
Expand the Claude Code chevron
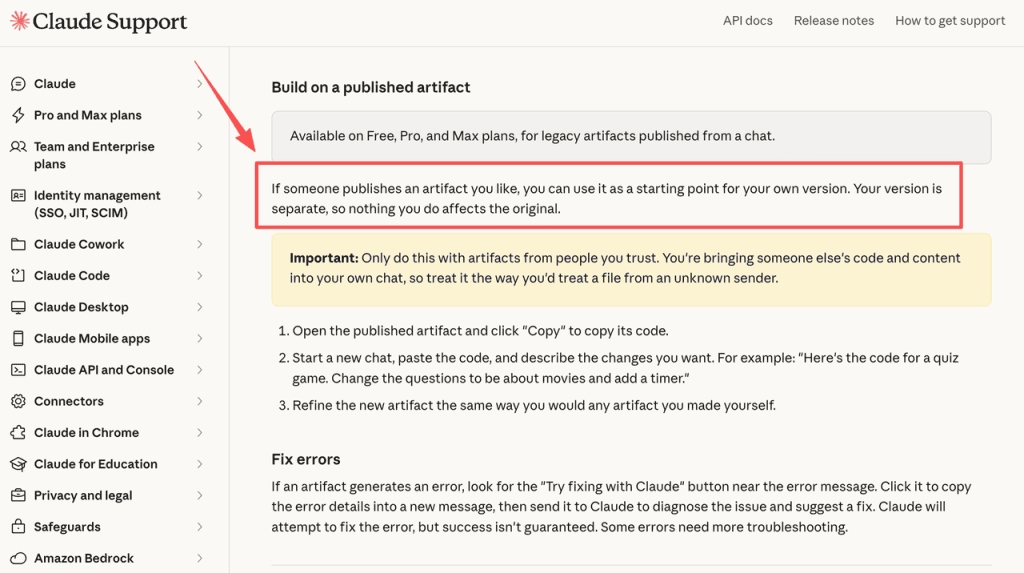coord(200,276)
